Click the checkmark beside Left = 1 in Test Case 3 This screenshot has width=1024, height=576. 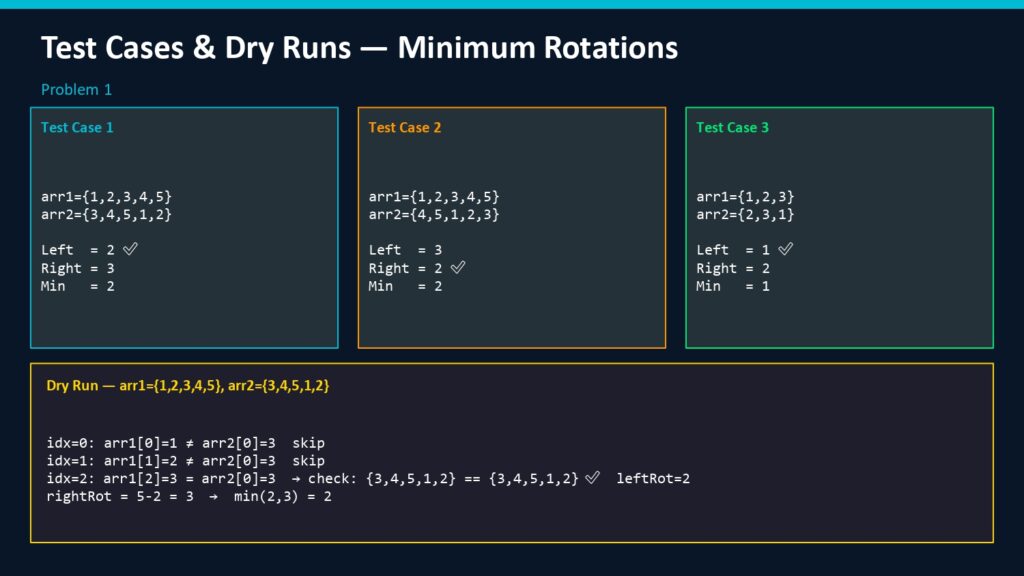(x=785, y=249)
